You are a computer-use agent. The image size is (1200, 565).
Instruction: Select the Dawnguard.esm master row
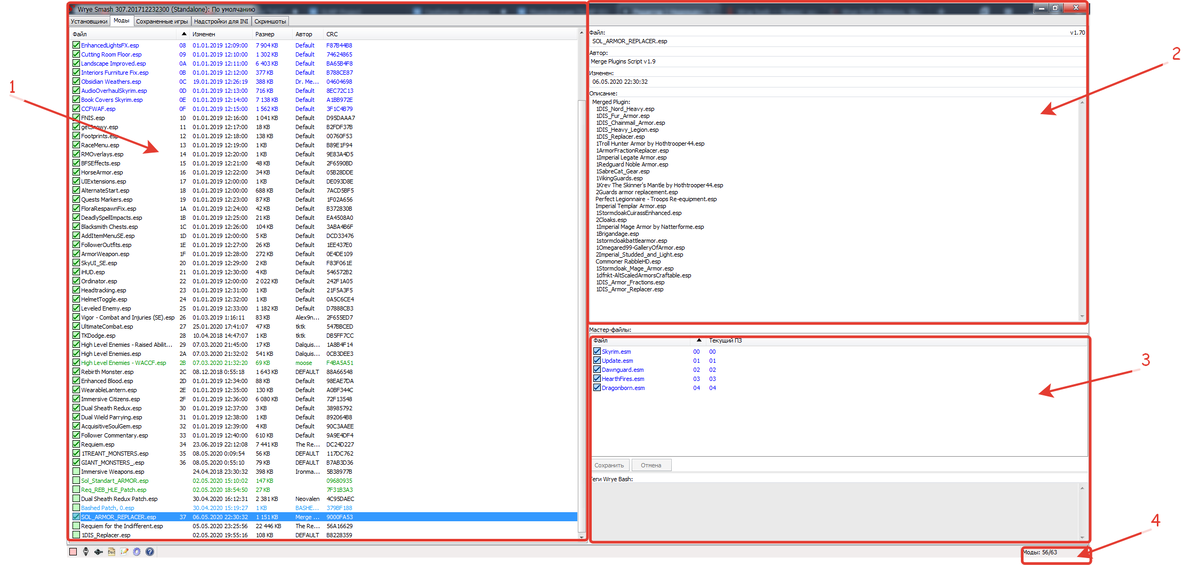coord(837,370)
